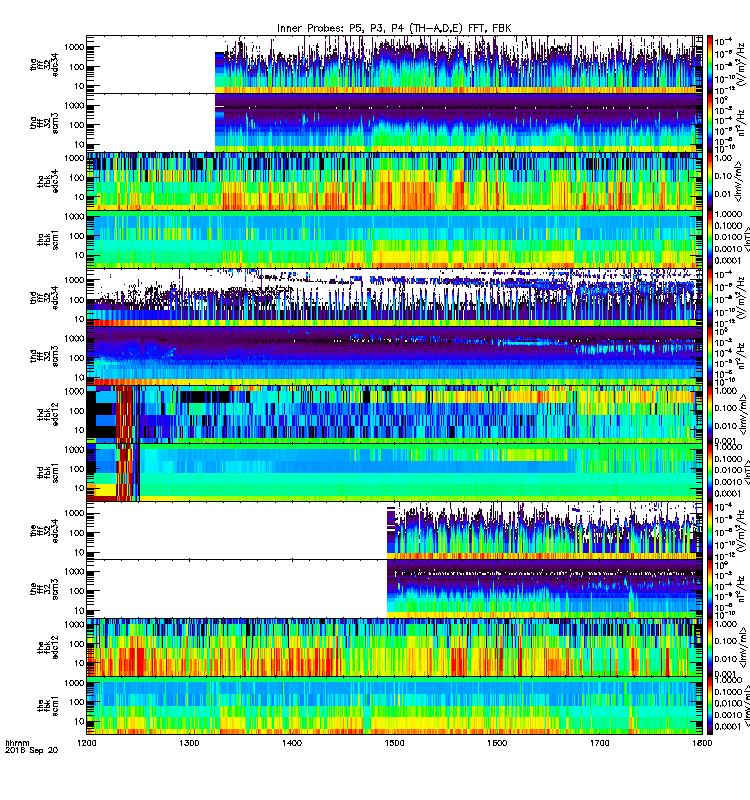750x800 pixels.
Task: Click the "1400" time axis label
Action: tap(291, 743)
